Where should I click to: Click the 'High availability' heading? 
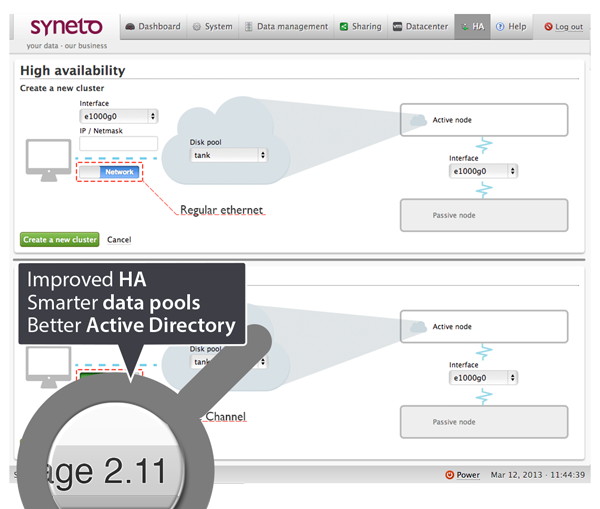pyautogui.click(x=73, y=70)
